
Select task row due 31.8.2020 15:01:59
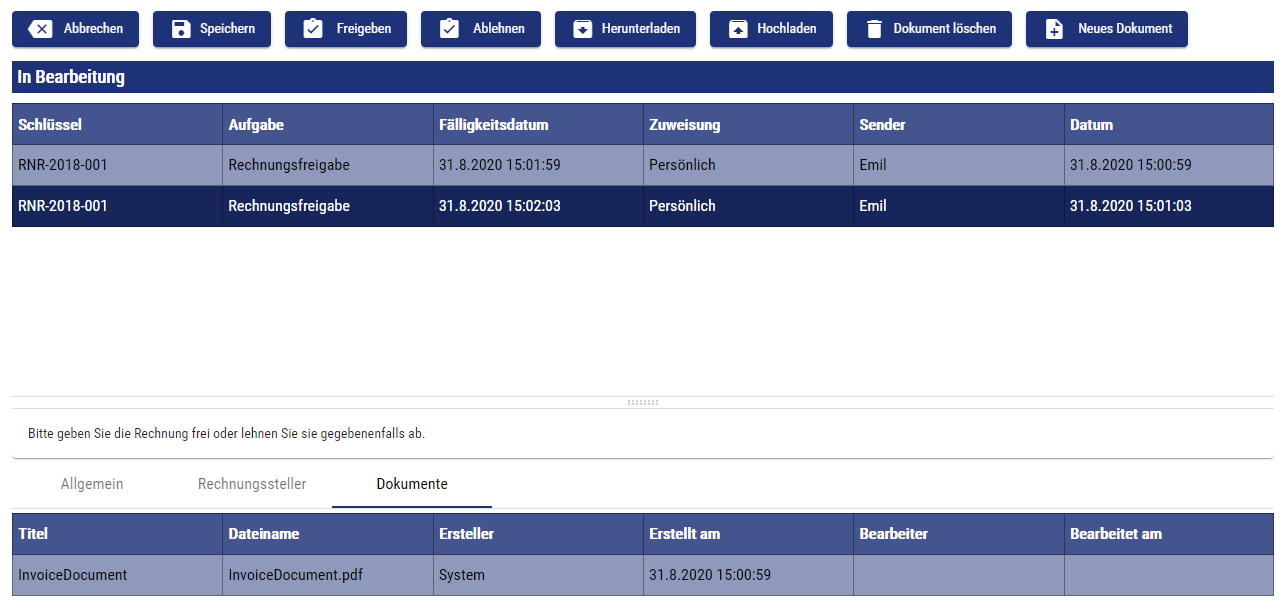pos(499,165)
